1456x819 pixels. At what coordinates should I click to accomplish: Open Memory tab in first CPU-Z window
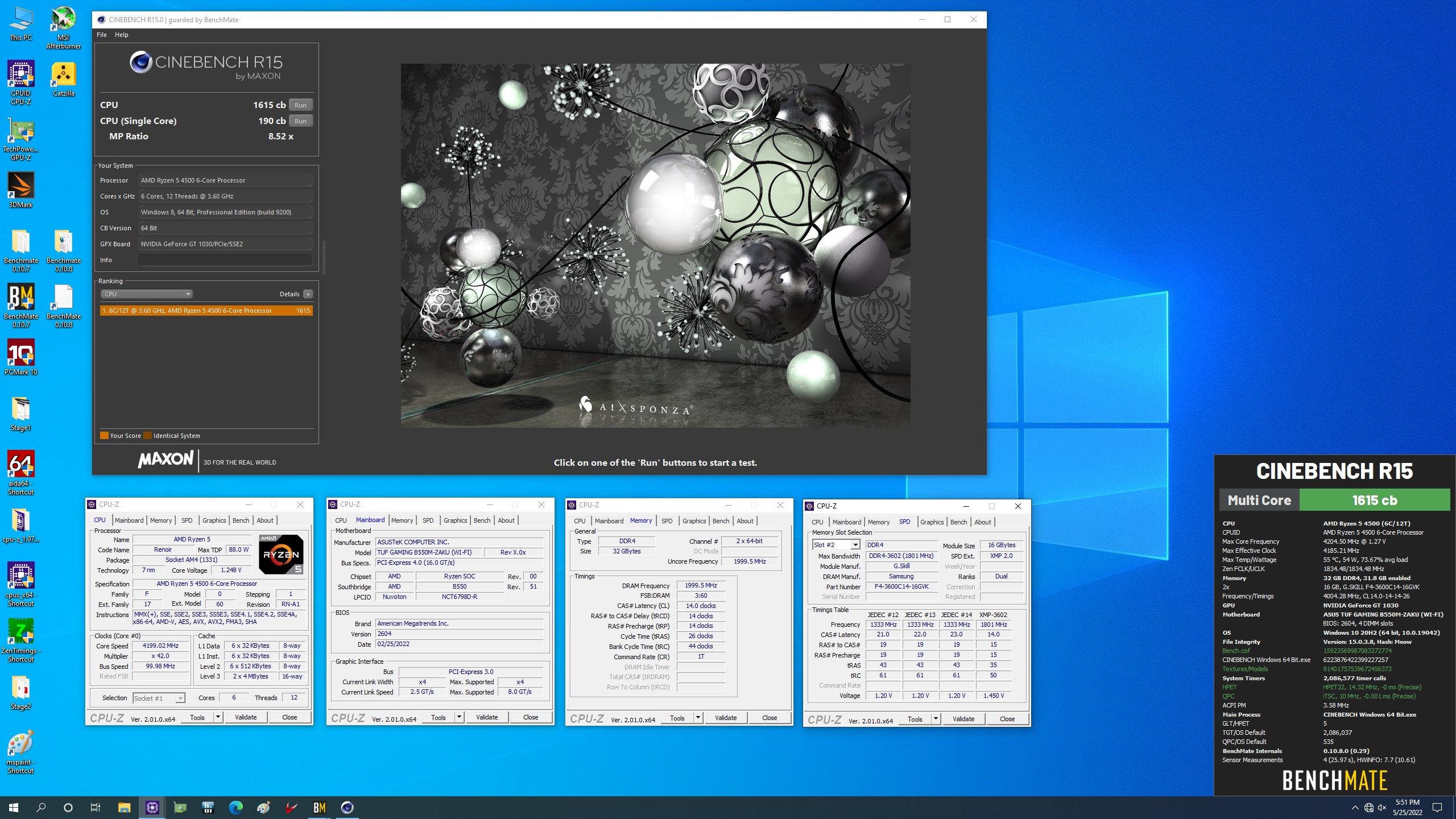click(161, 520)
